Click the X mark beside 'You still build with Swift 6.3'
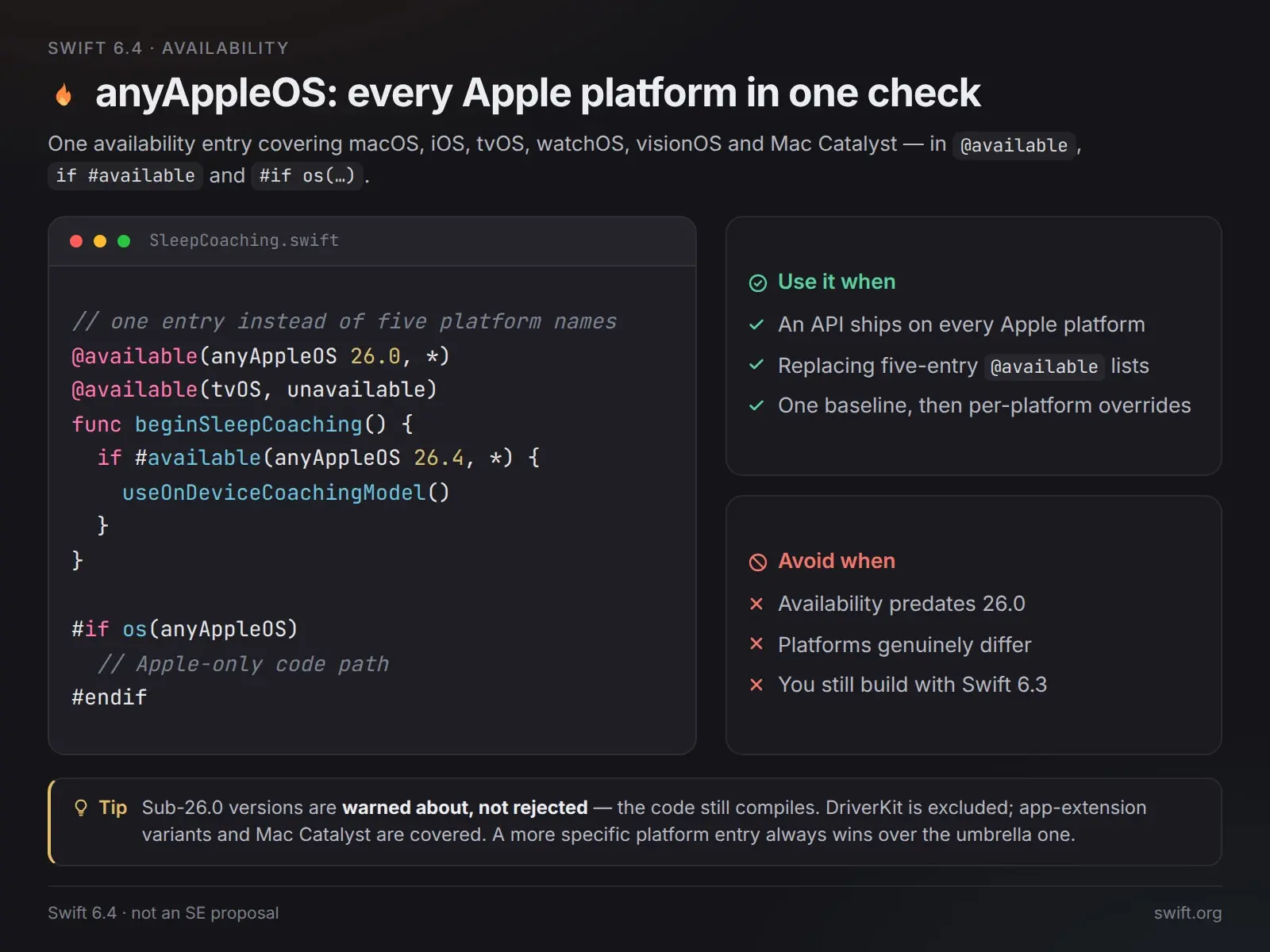This screenshot has width=1270, height=952. point(756,685)
